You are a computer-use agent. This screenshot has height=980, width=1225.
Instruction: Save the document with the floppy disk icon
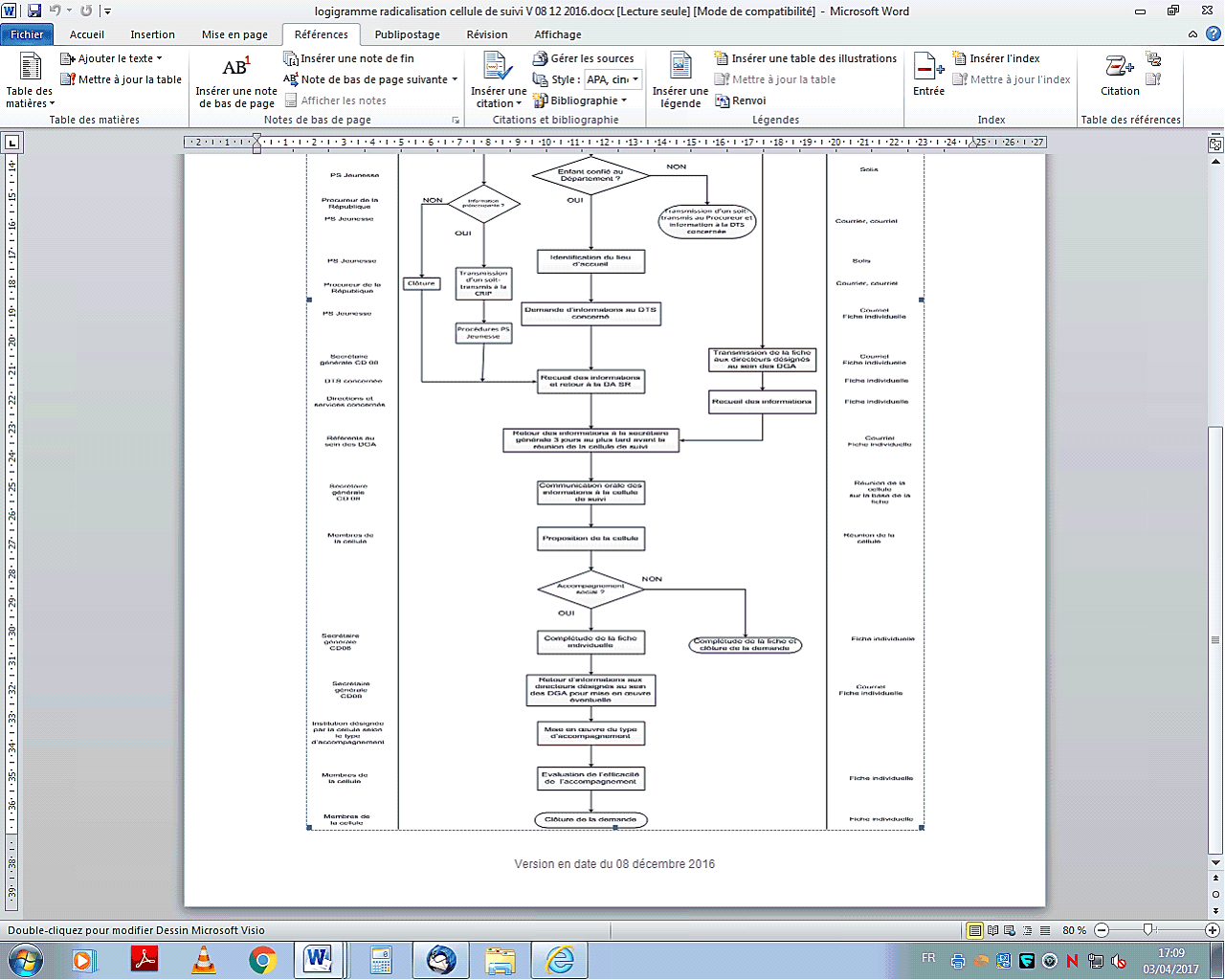(34, 11)
